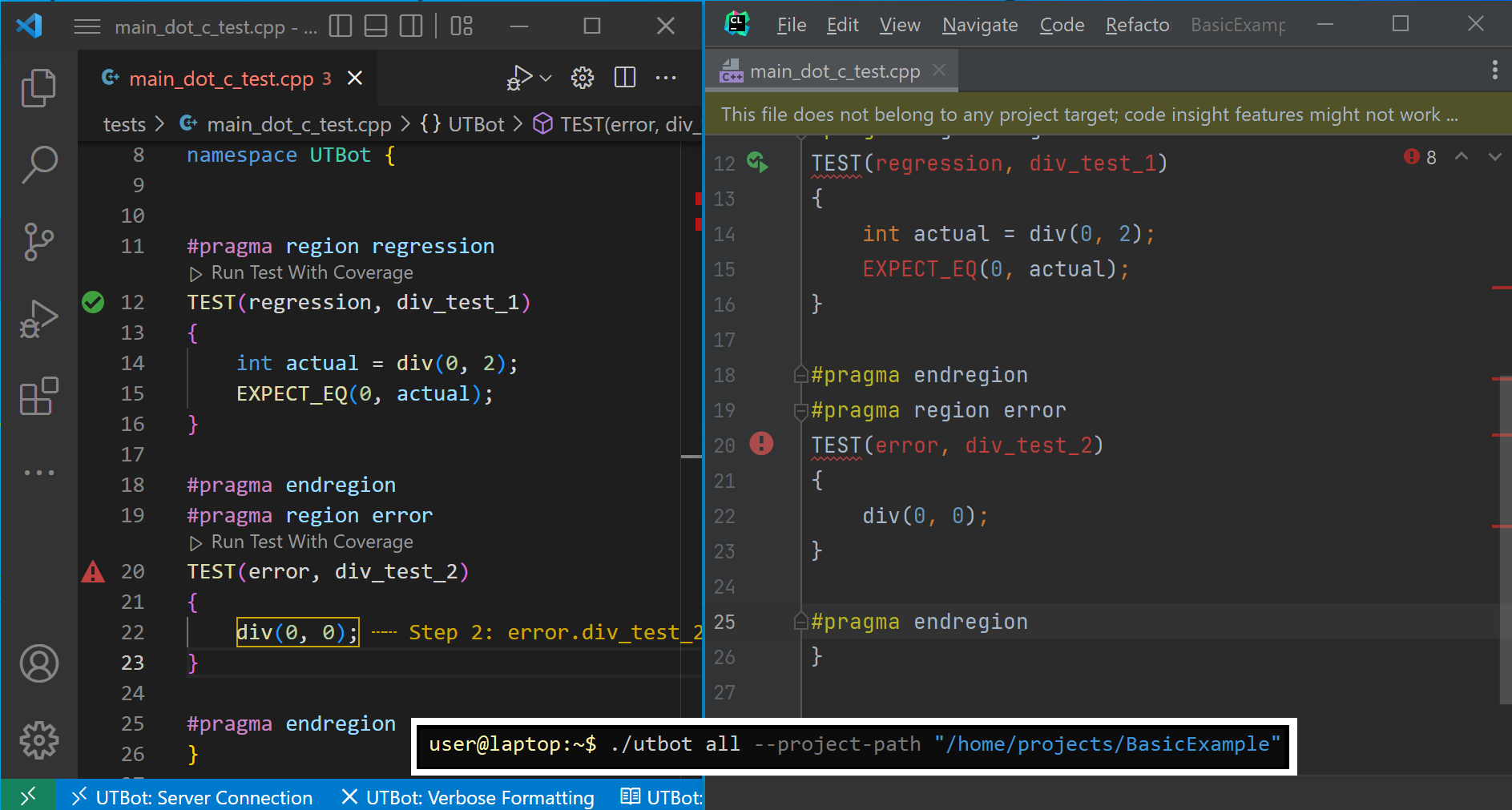Toggle the bottom panel layout icon
This screenshot has height=810, width=1512.
(376, 26)
